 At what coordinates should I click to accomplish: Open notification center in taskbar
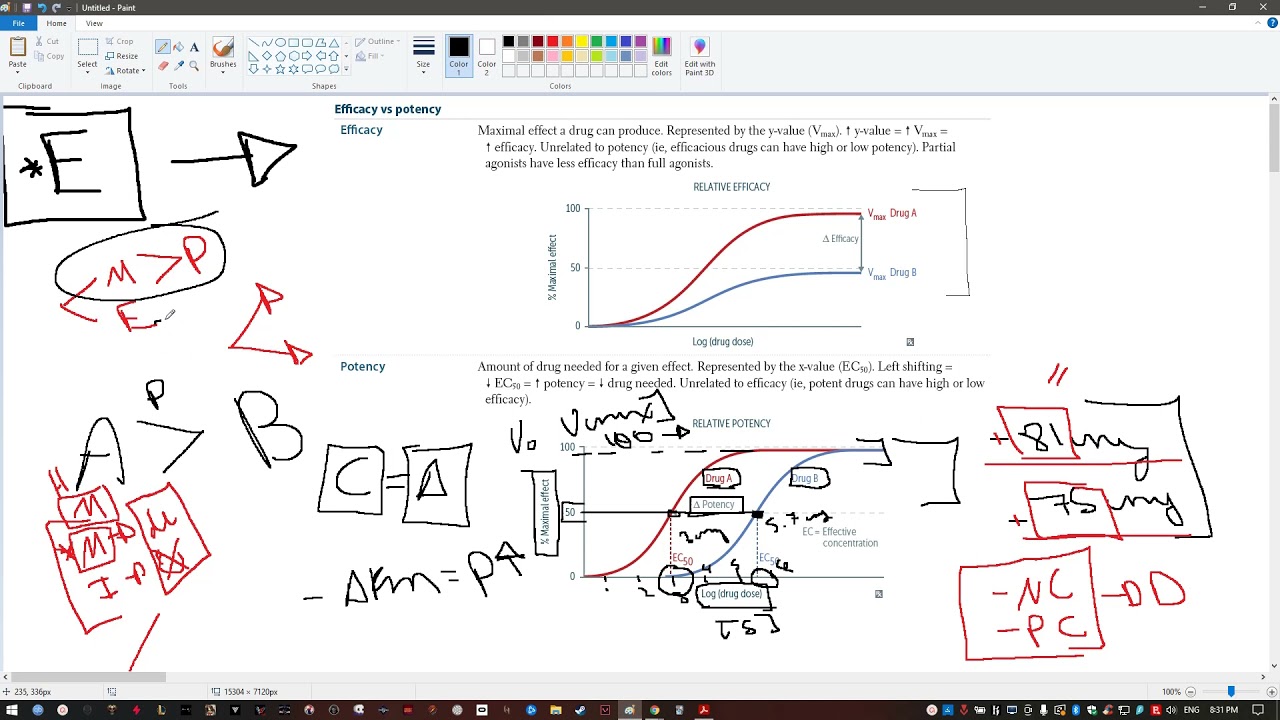(1258, 710)
